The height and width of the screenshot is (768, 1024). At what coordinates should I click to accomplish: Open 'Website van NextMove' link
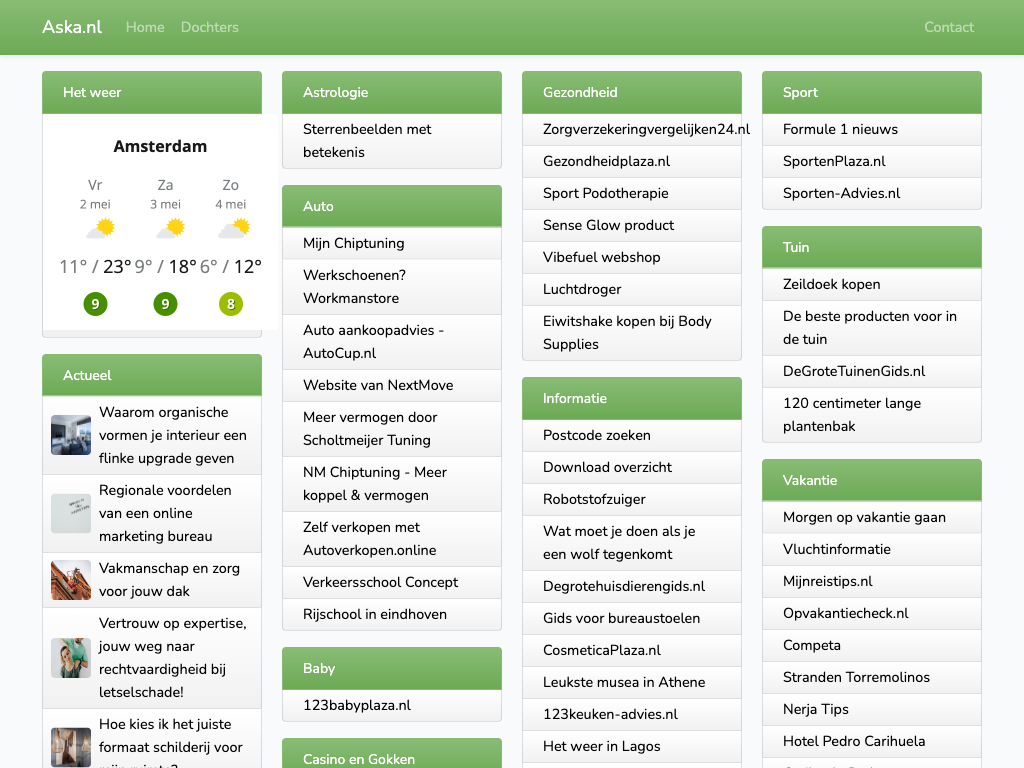tap(378, 385)
